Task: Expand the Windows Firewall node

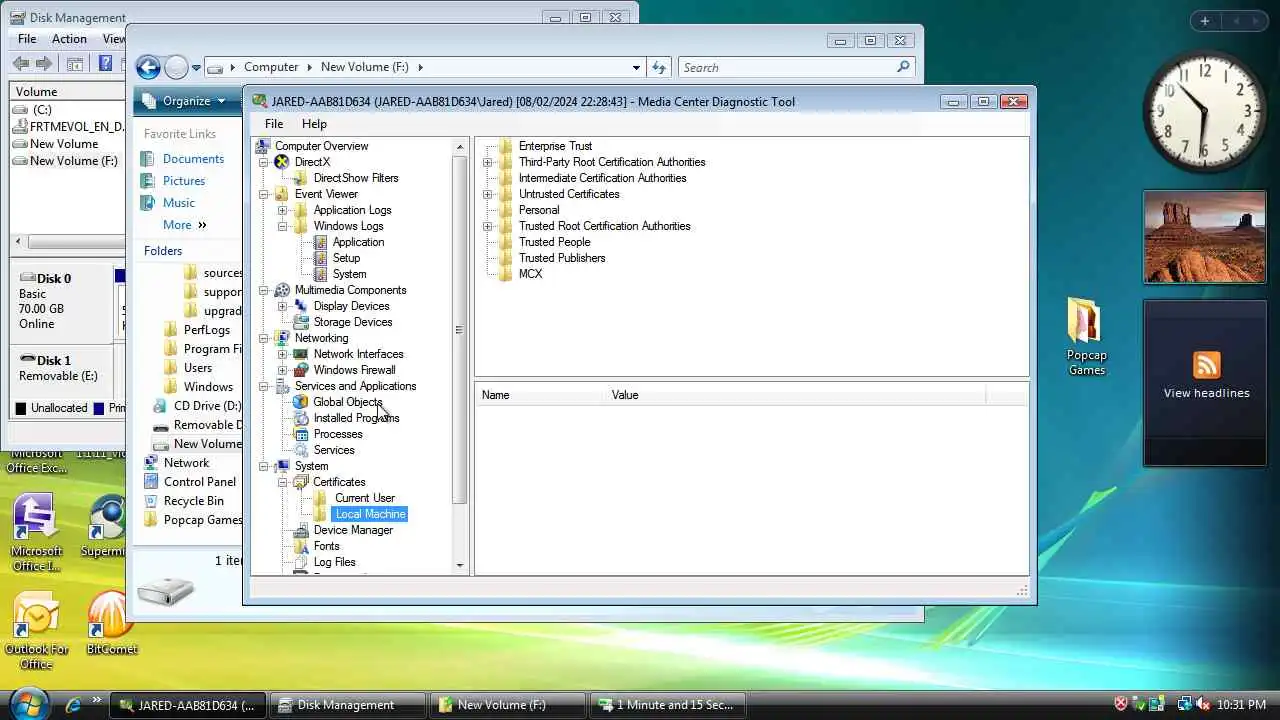Action: tap(283, 370)
